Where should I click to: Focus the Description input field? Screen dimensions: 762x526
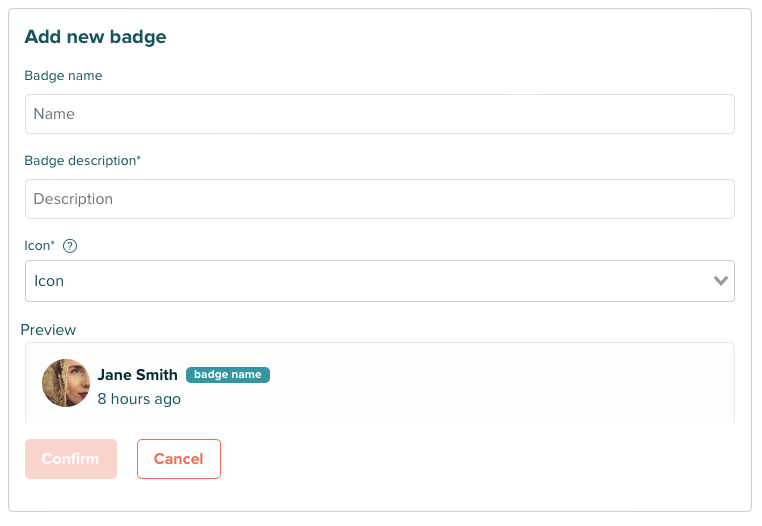click(380, 199)
